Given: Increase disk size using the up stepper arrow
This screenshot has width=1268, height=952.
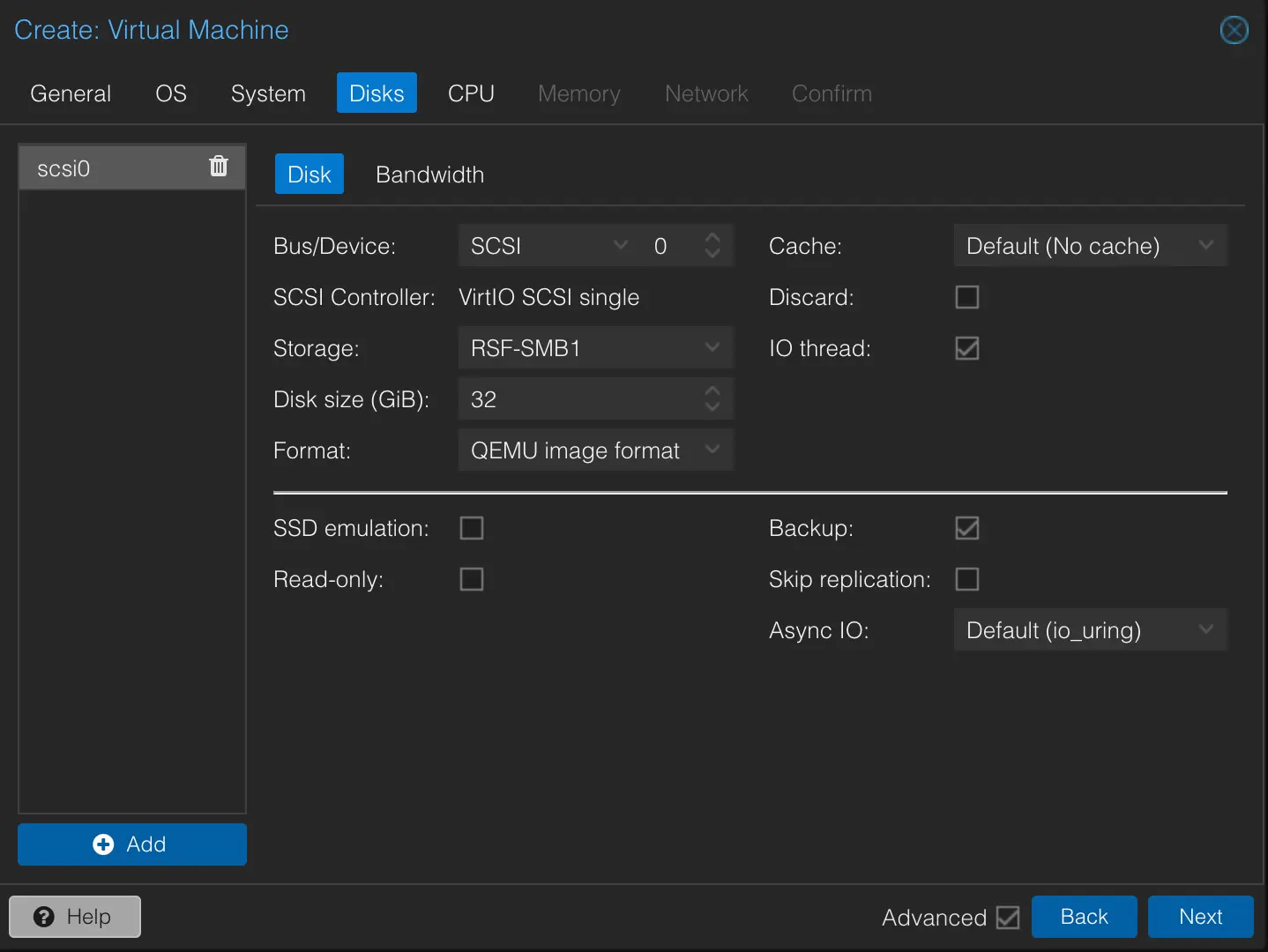Looking at the screenshot, I should coord(712,391).
